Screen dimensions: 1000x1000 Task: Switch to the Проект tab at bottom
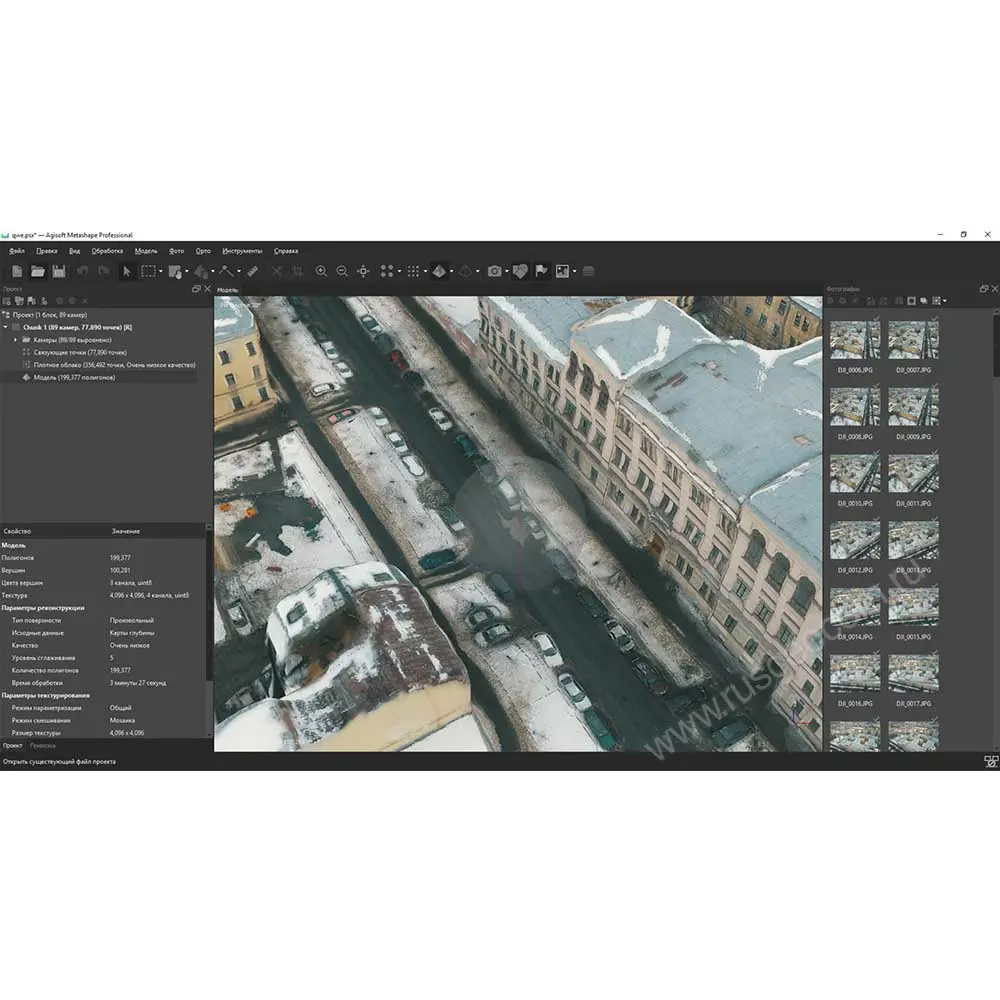pos(13,746)
